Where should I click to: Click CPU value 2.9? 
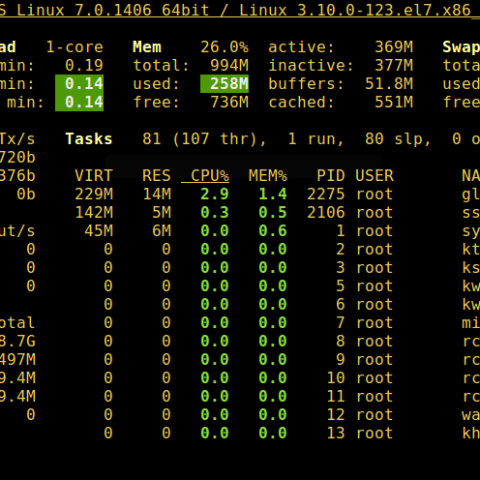(x=215, y=194)
